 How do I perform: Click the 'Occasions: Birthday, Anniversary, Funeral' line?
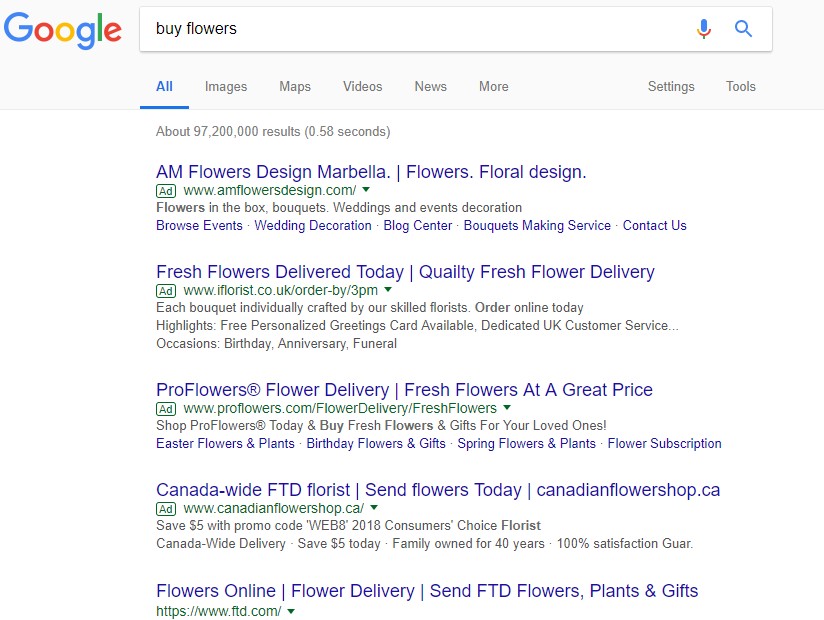[276, 343]
